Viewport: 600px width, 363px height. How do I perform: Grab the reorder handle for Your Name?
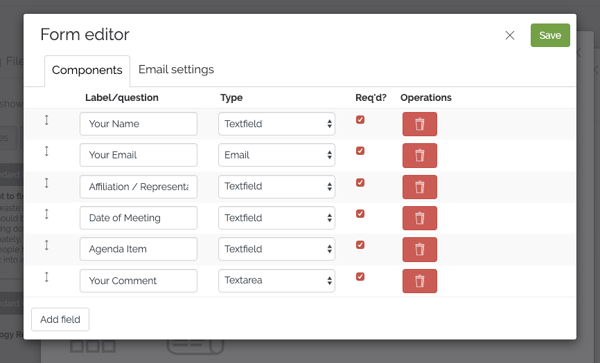point(47,120)
